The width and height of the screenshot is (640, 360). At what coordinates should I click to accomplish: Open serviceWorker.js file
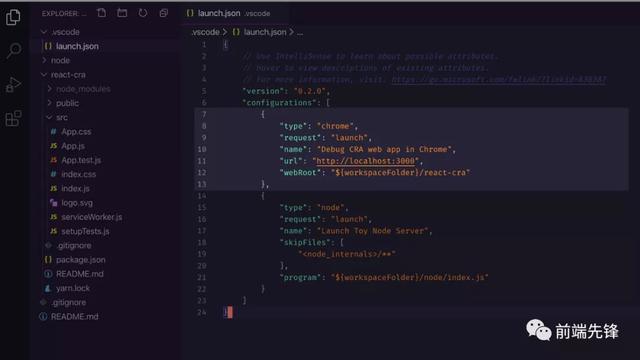91,217
